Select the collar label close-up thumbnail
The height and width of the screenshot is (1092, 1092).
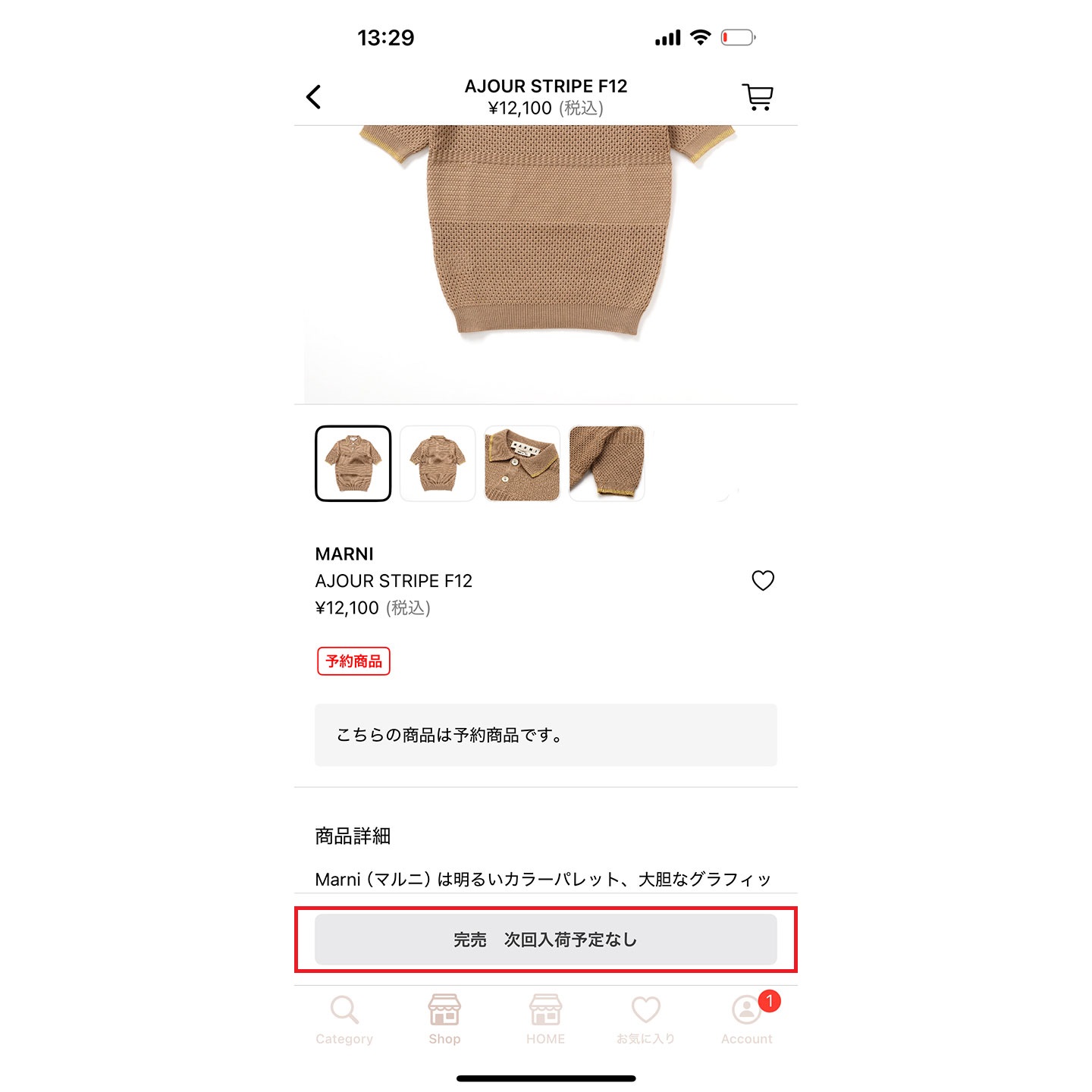[522, 463]
